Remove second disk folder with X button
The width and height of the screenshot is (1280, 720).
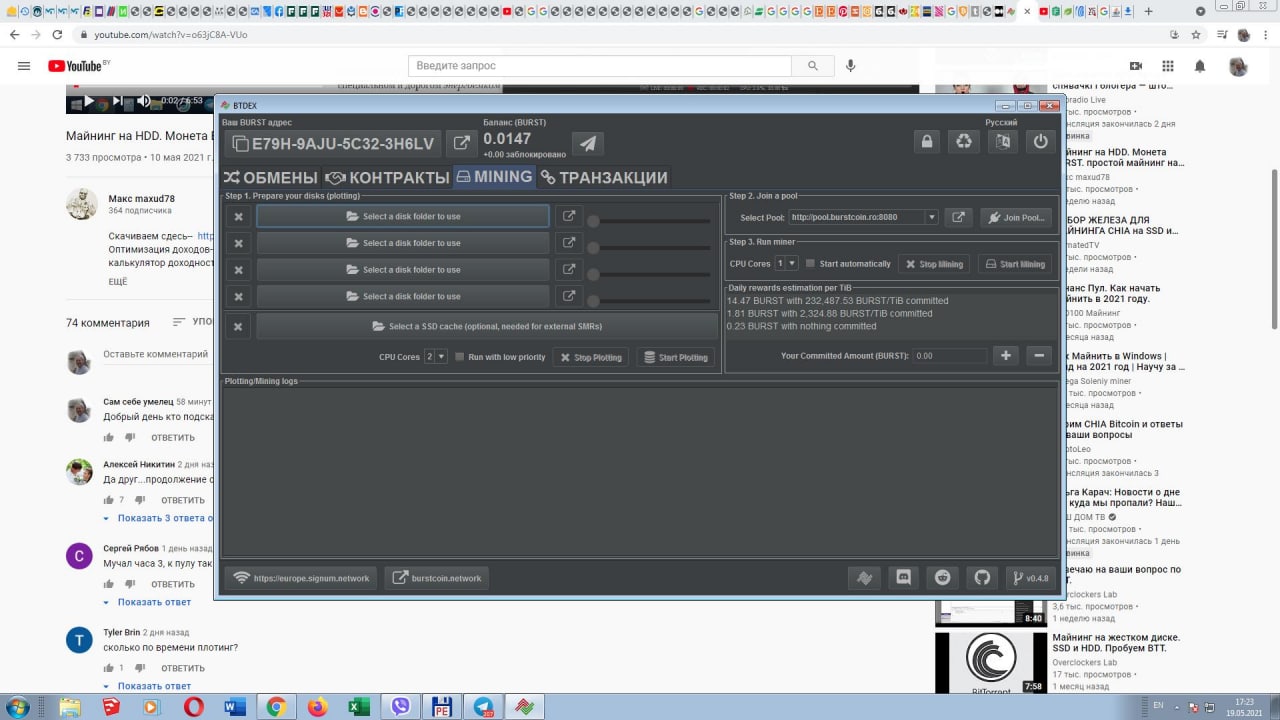tap(238, 243)
